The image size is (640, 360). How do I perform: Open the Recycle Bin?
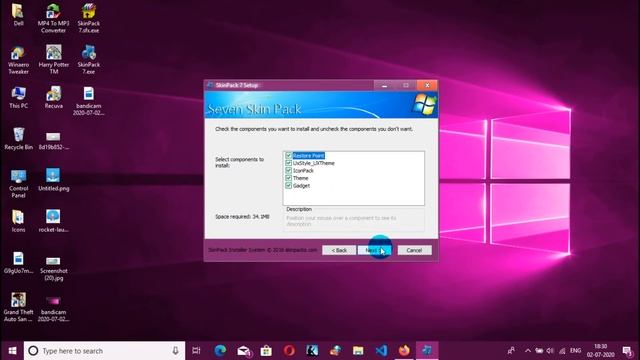[18, 139]
